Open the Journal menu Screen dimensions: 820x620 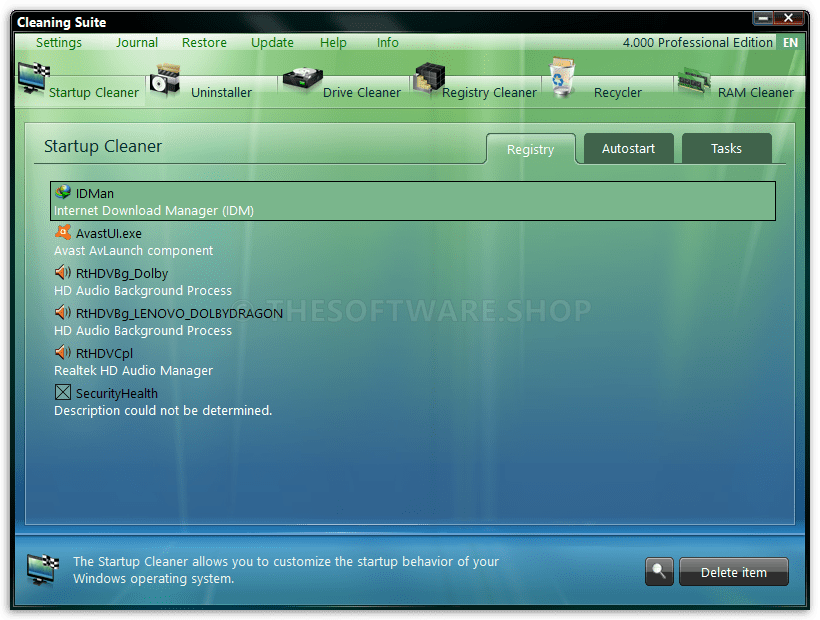[x=137, y=42]
